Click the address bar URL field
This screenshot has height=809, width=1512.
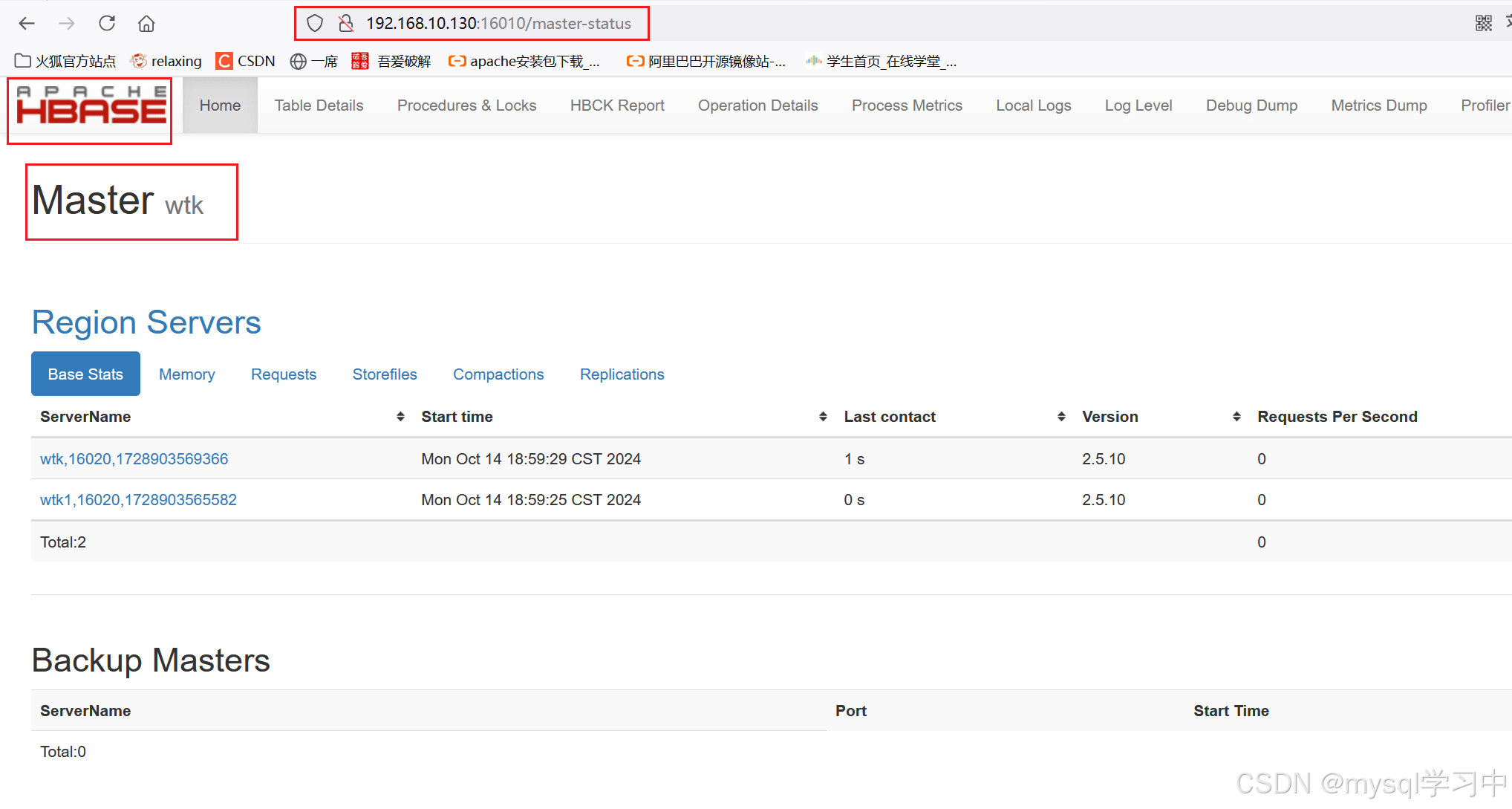pos(498,24)
